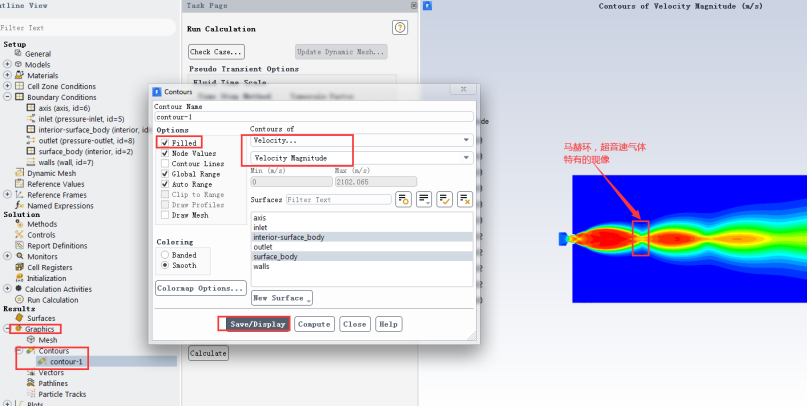Screen dimensions: 807x406
Task: Close the Contours dialog with X button
Action: 463,90
